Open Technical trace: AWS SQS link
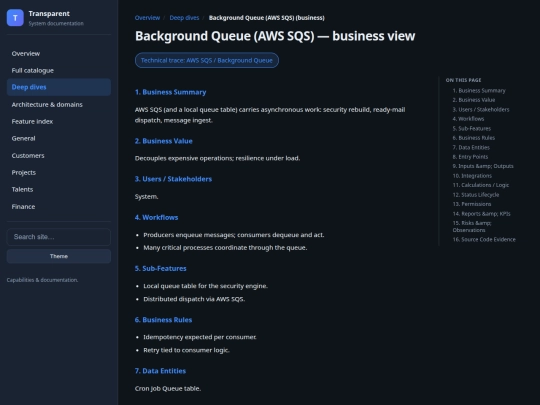Image resolution: width=540 pixels, height=405 pixels. coord(207,60)
